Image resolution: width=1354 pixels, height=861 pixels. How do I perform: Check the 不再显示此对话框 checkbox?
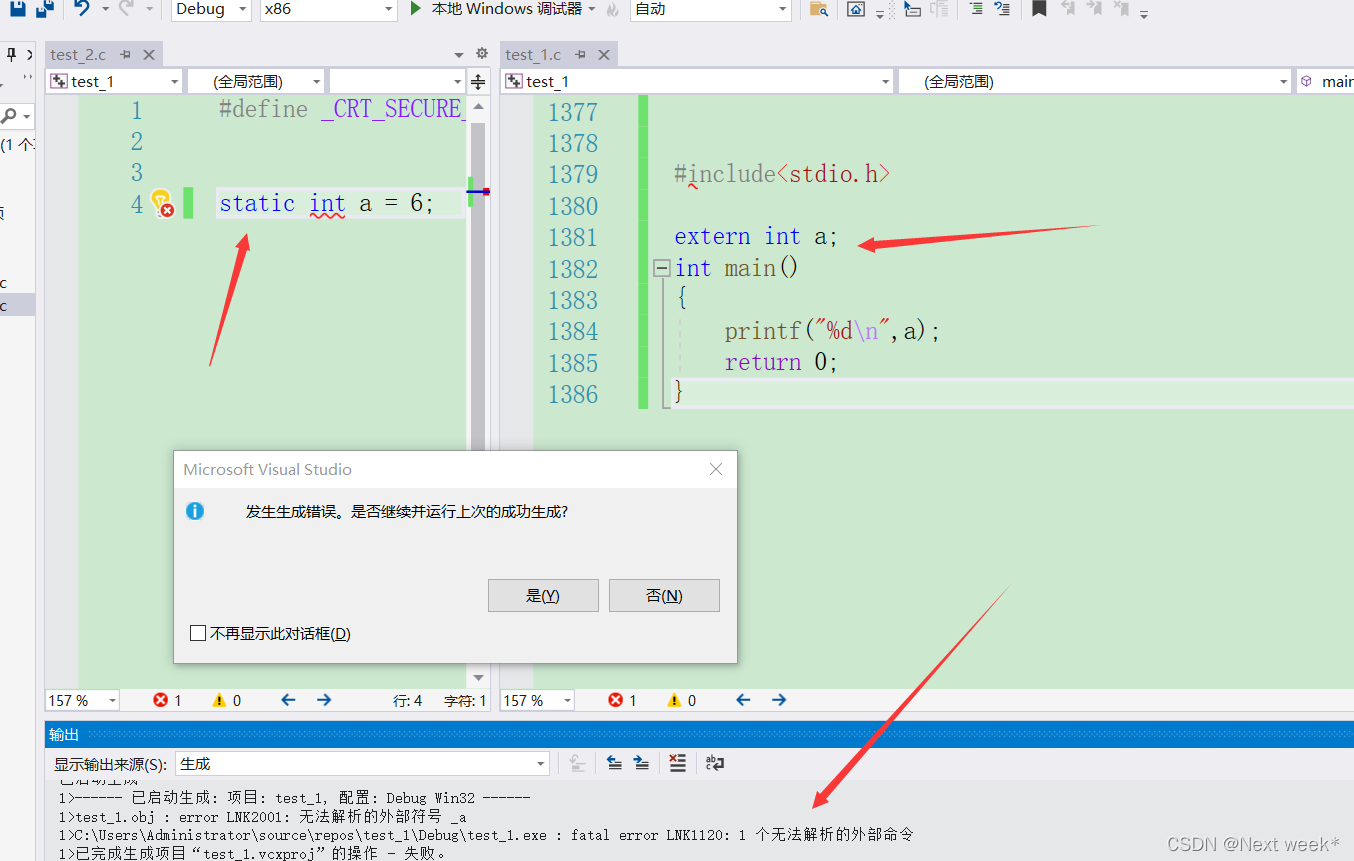click(x=198, y=634)
